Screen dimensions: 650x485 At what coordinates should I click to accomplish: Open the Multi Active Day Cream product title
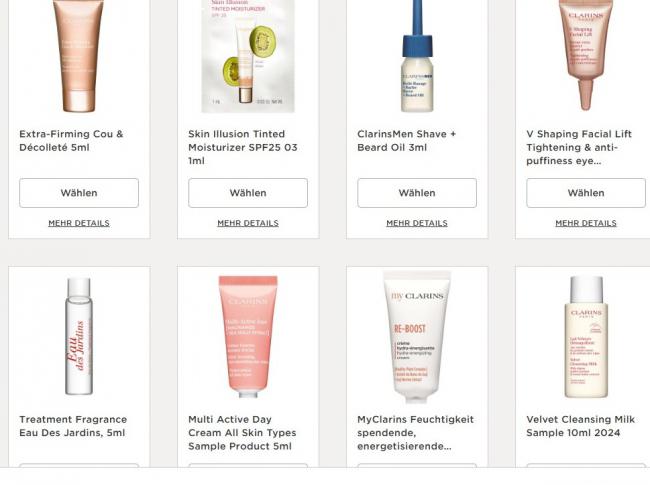[x=242, y=432]
